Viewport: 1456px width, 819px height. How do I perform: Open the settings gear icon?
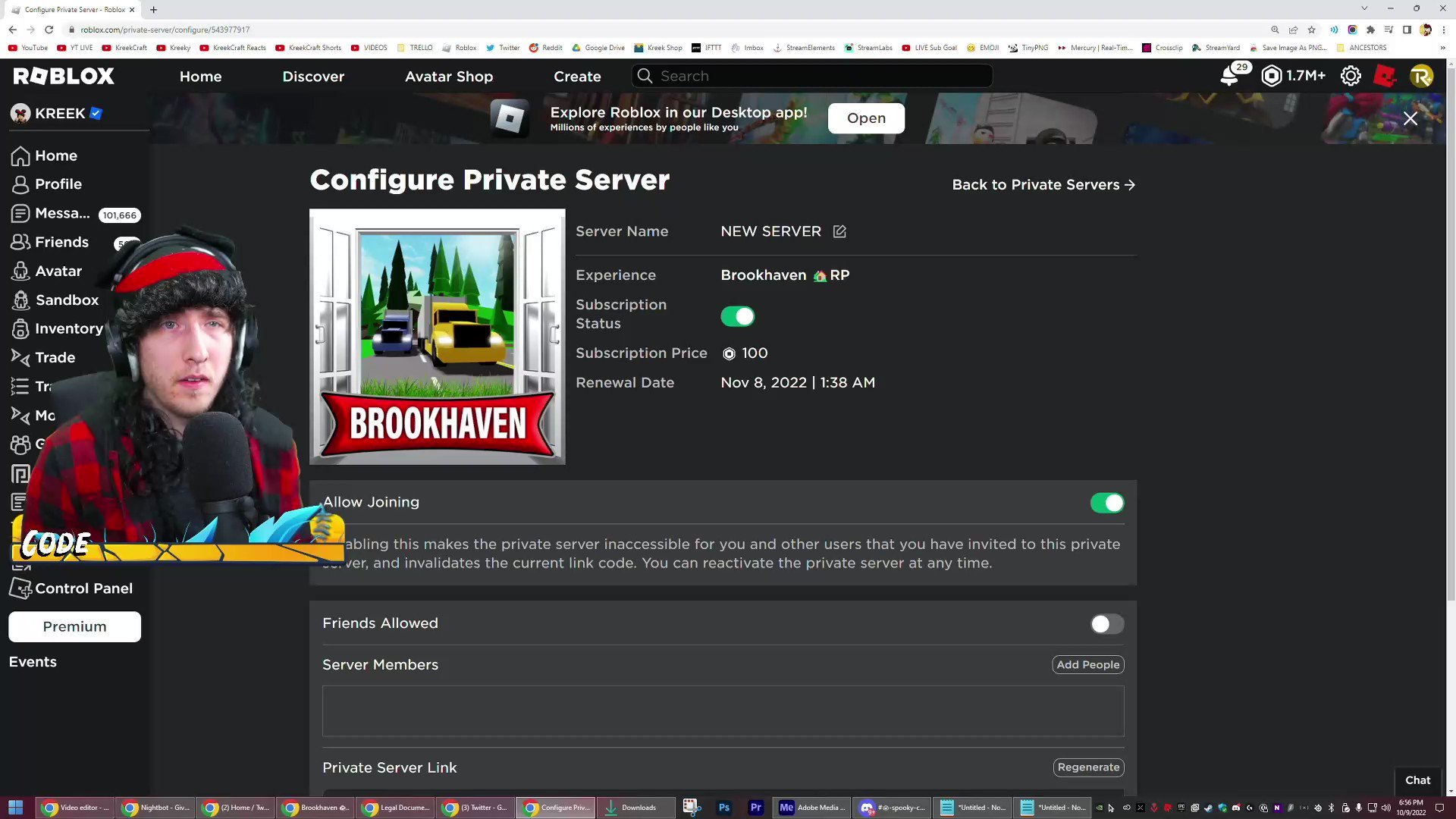(1350, 75)
